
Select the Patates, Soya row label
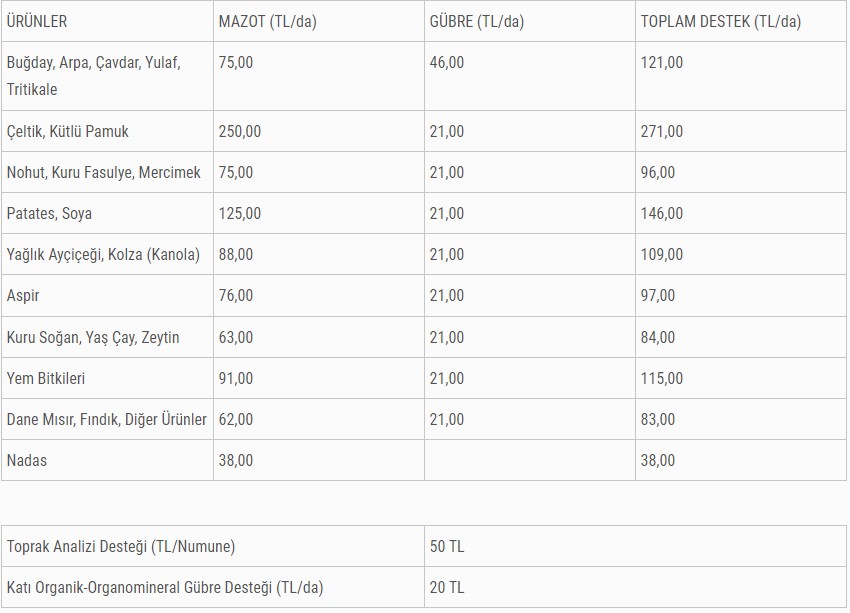[49, 213]
